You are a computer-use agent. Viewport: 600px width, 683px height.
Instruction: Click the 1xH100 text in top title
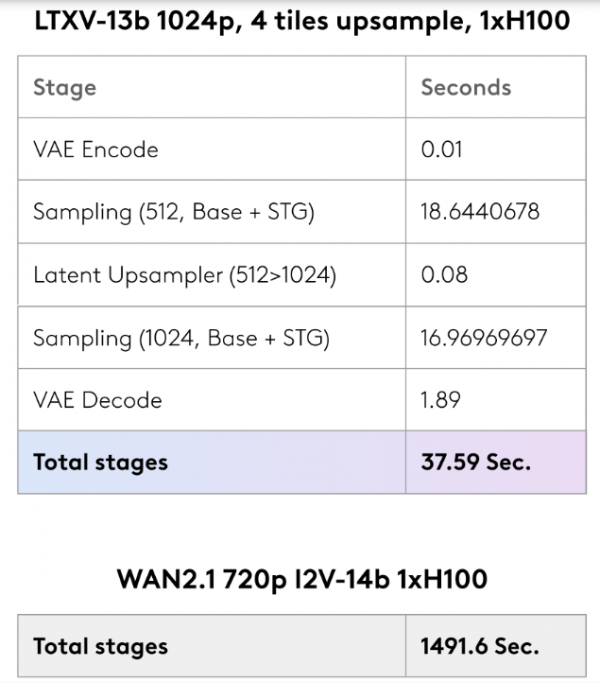point(525,20)
